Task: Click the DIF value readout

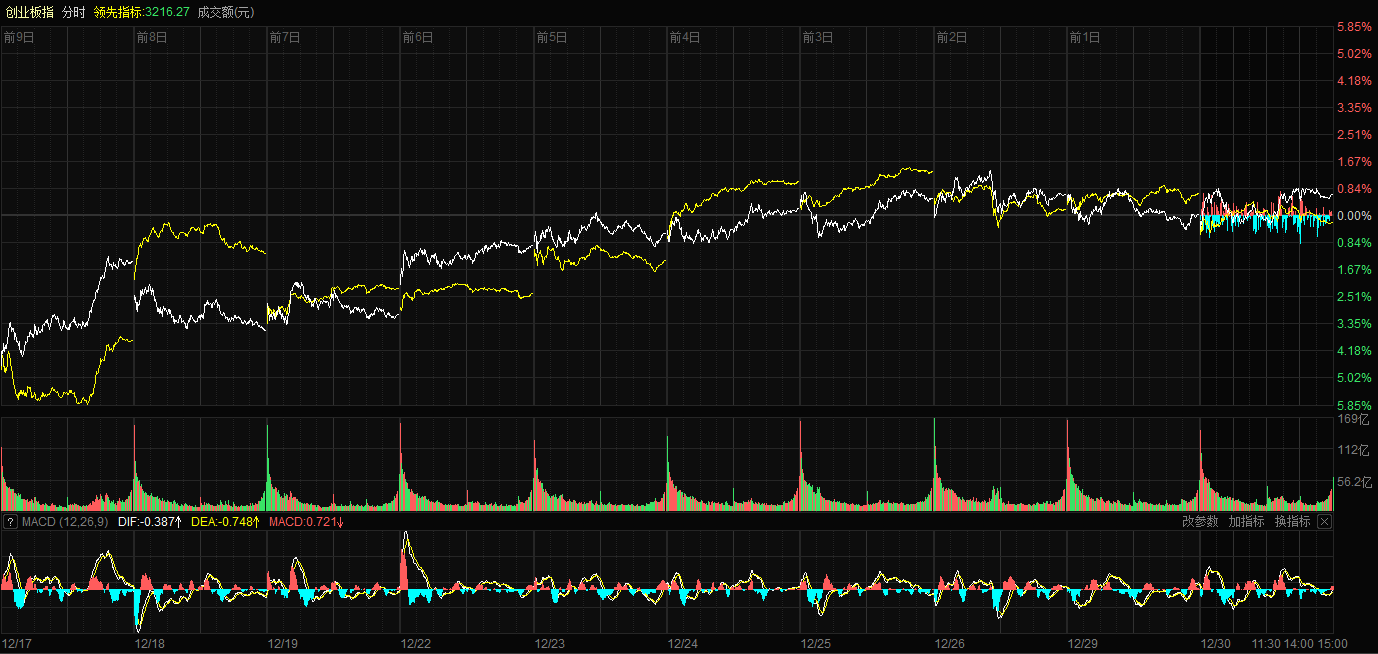Action: (x=149, y=522)
